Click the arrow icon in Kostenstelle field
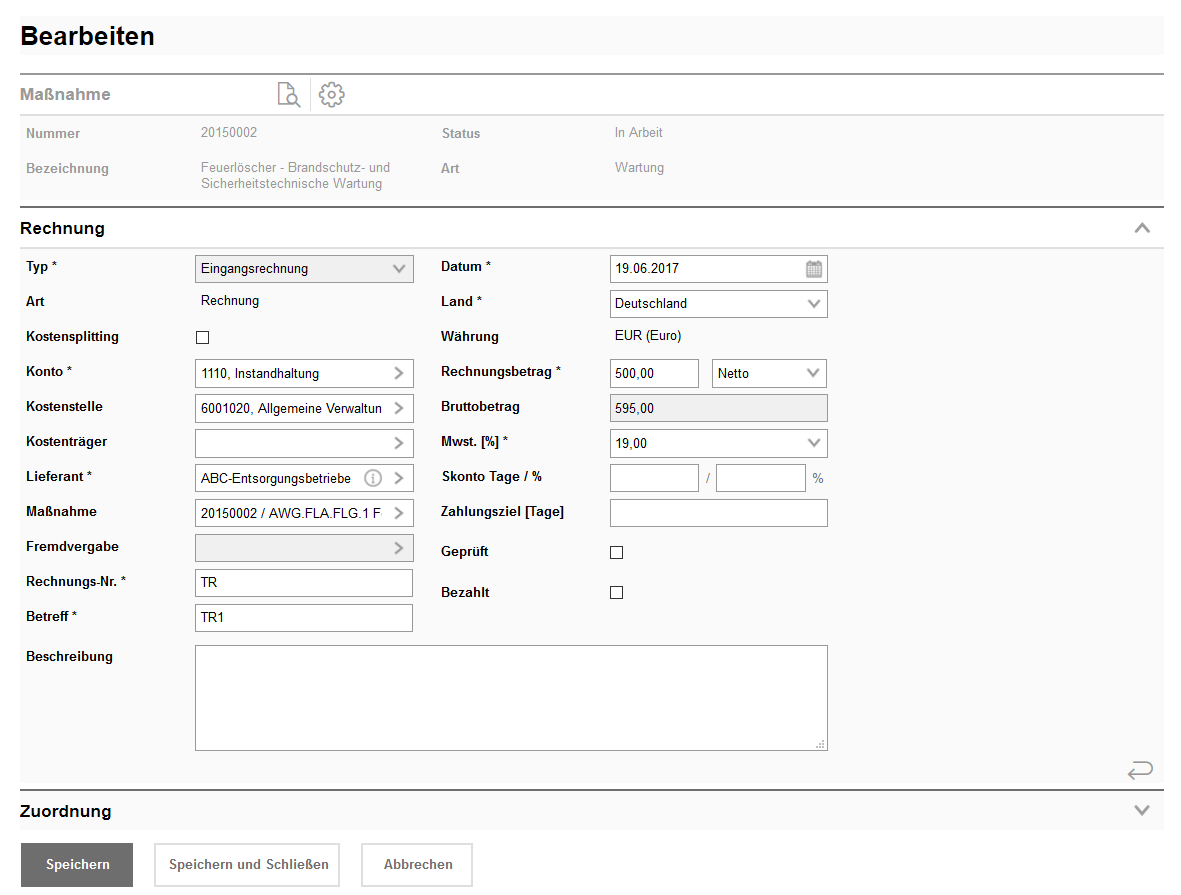 click(399, 409)
